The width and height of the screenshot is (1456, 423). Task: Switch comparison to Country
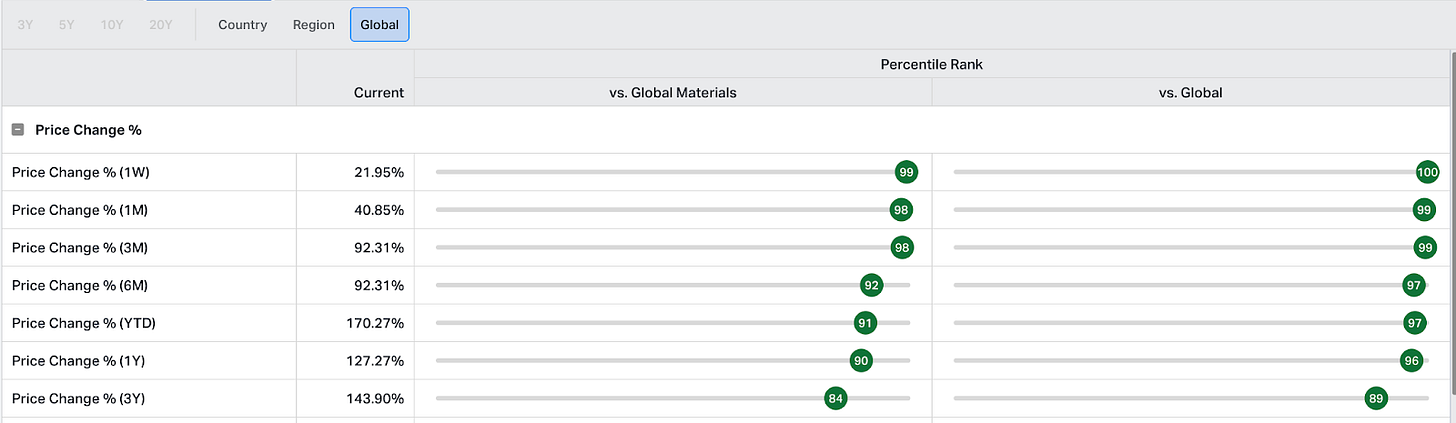click(x=242, y=25)
